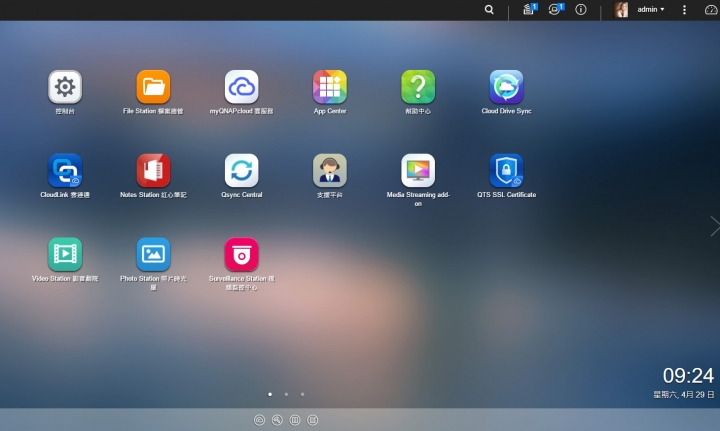This screenshot has width=720, height=431.
Task: Open the Control Panel gear icon
Action: tap(65, 87)
